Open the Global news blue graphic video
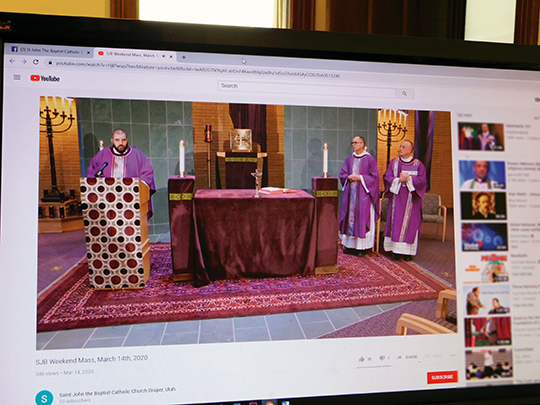The width and height of the screenshot is (540, 405). click(484, 237)
